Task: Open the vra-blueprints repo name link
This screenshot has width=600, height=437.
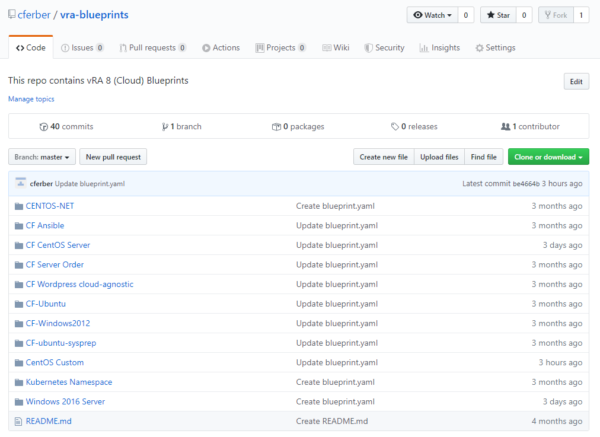Action: 94,15
